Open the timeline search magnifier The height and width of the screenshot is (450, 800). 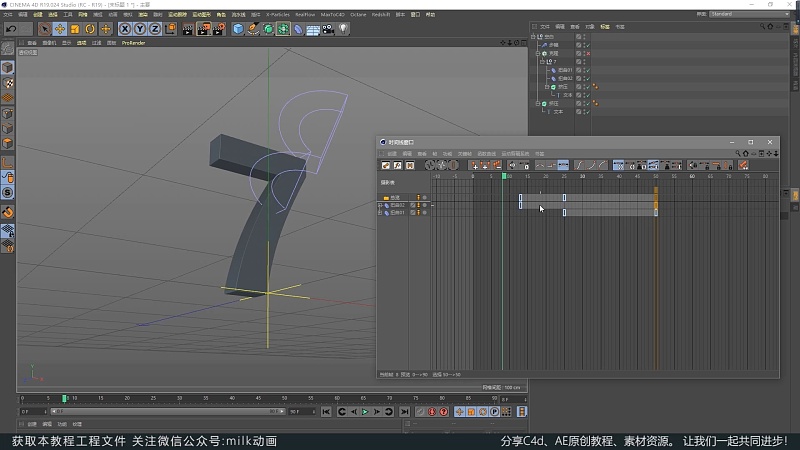pyautogui.click(x=738, y=154)
